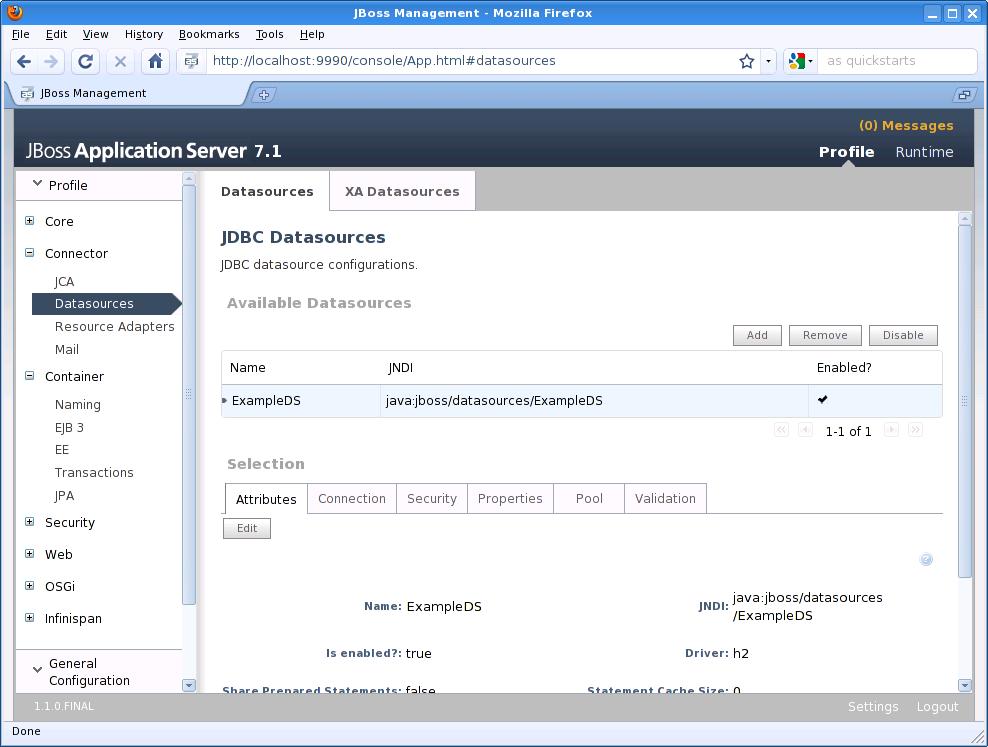Image resolution: width=988 pixels, height=747 pixels.
Task: Click the Remove datasource button
Action: (825, 335)
